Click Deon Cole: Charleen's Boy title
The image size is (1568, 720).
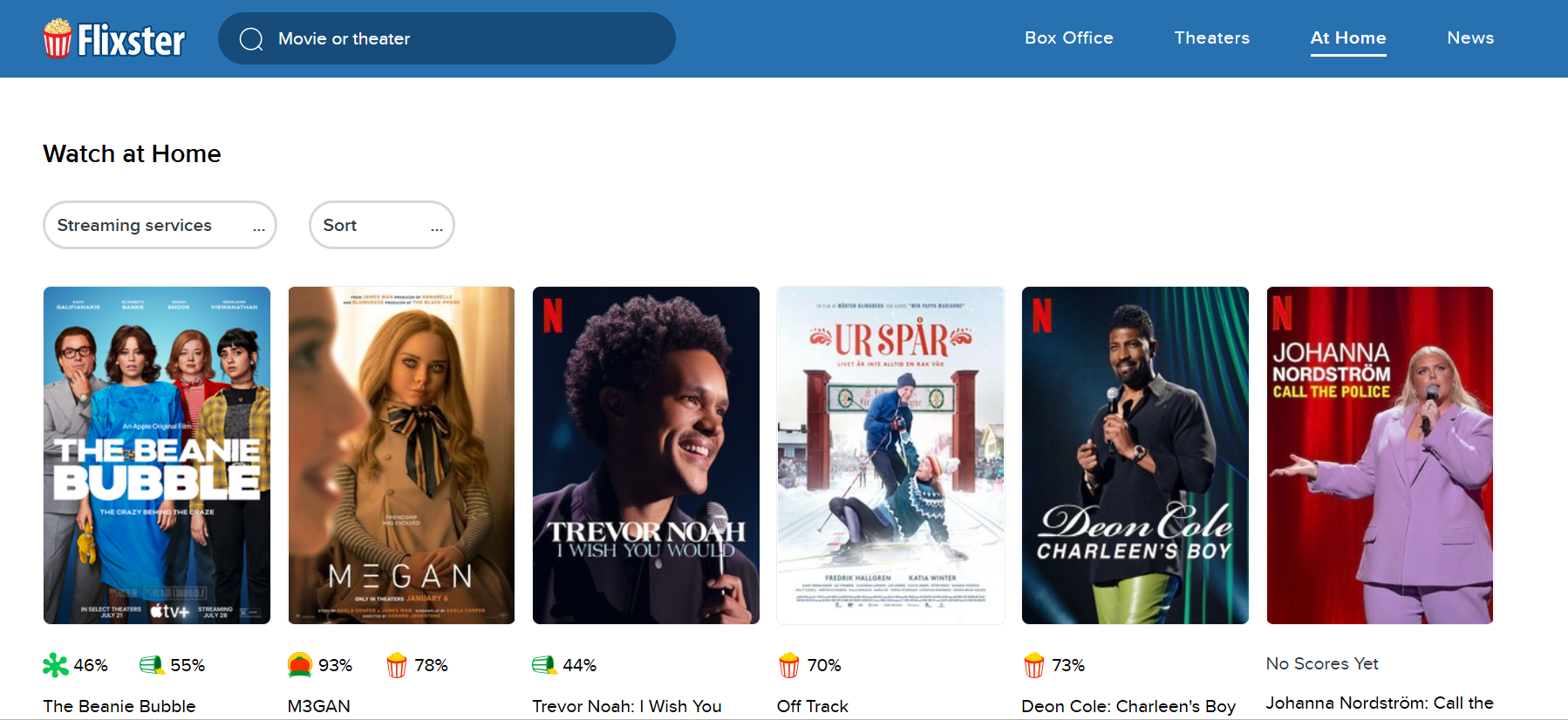coord(1128,706)
